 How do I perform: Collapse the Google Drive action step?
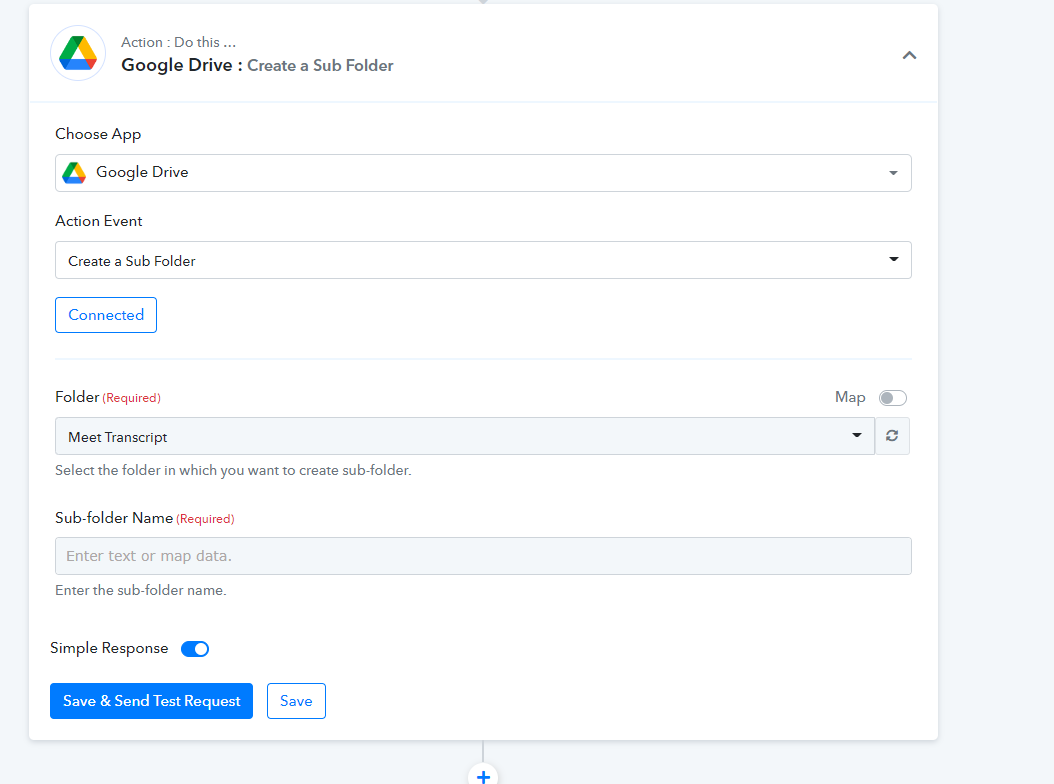(x=909, y=55)
